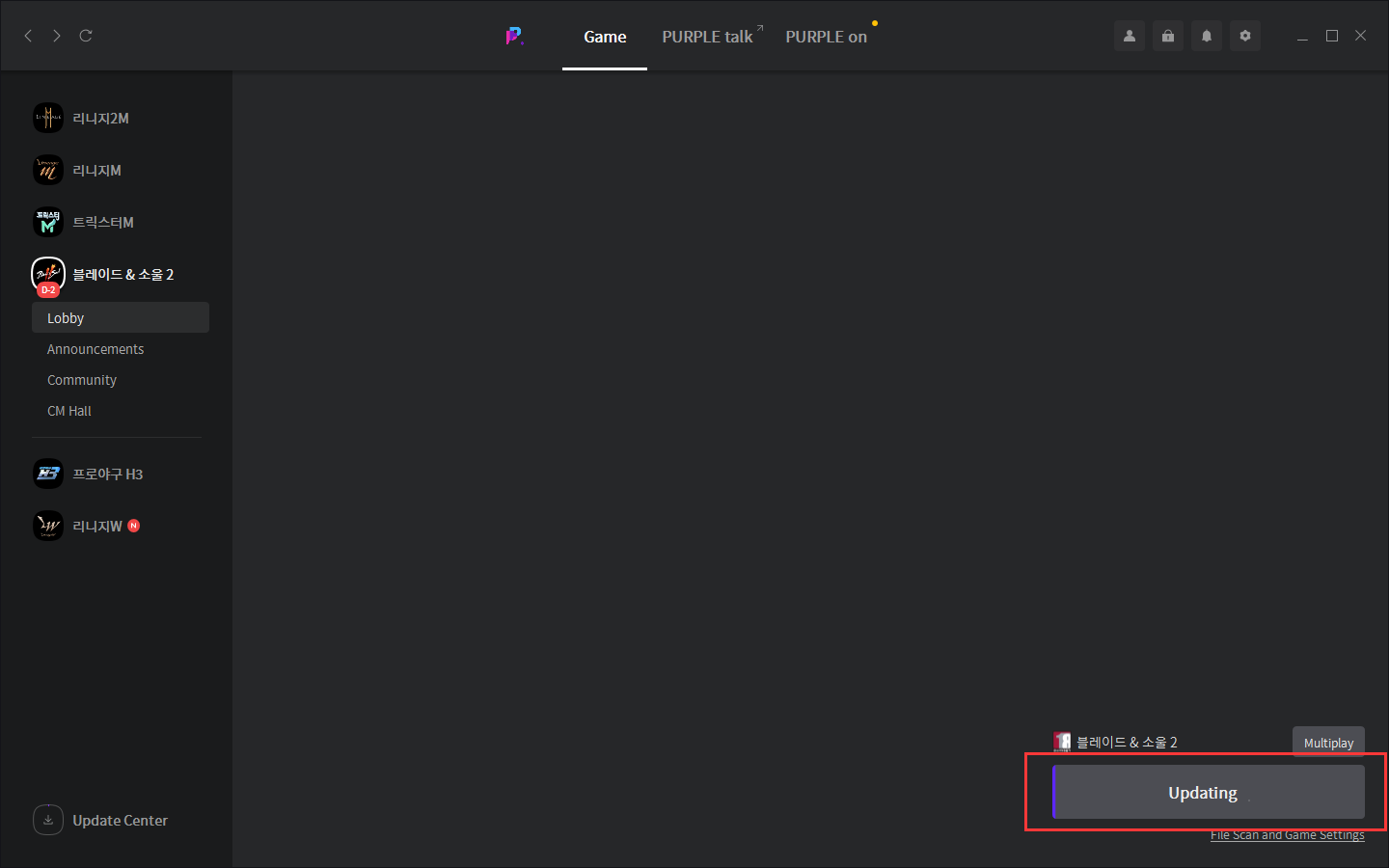Click the Multiplay button
1389x868 pixels.
click(x=1328, y=743)
